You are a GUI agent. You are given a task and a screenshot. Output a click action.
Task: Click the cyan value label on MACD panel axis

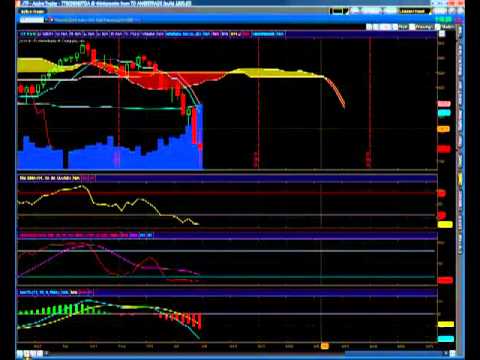(445, 339)
